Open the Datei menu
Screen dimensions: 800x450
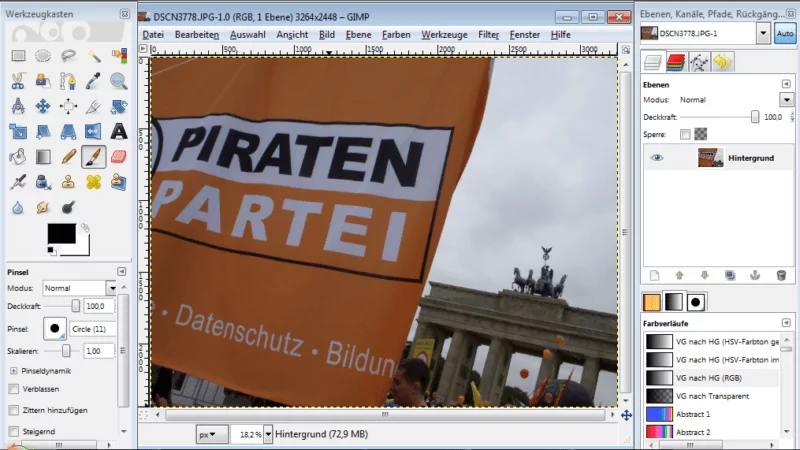click(153, 35)
